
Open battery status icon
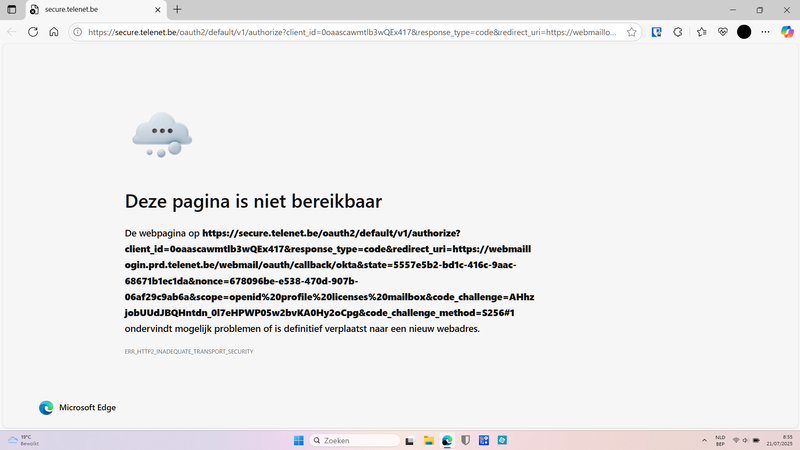756,440
